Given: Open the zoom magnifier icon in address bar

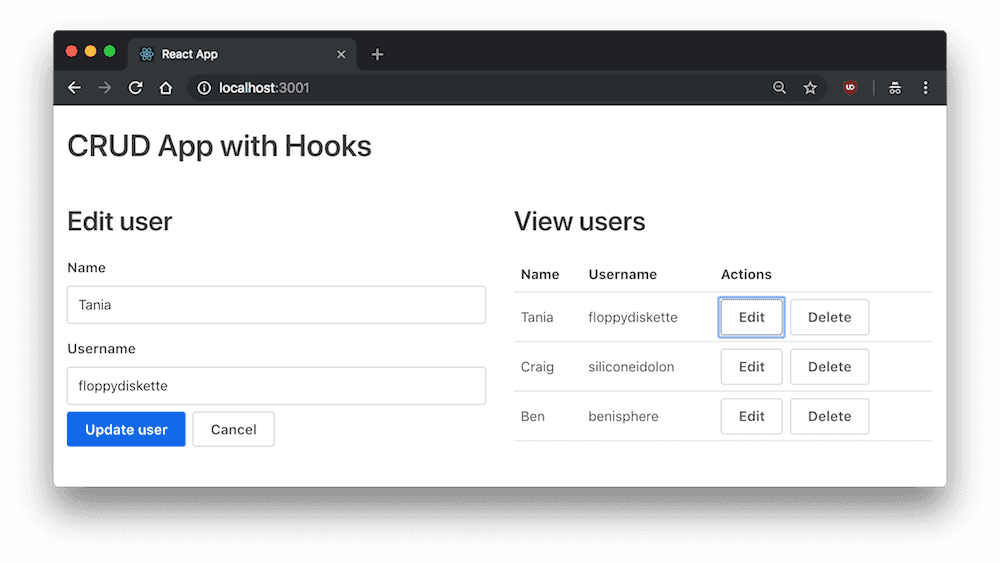Looking at the screenshot, I should coord(780,88).
